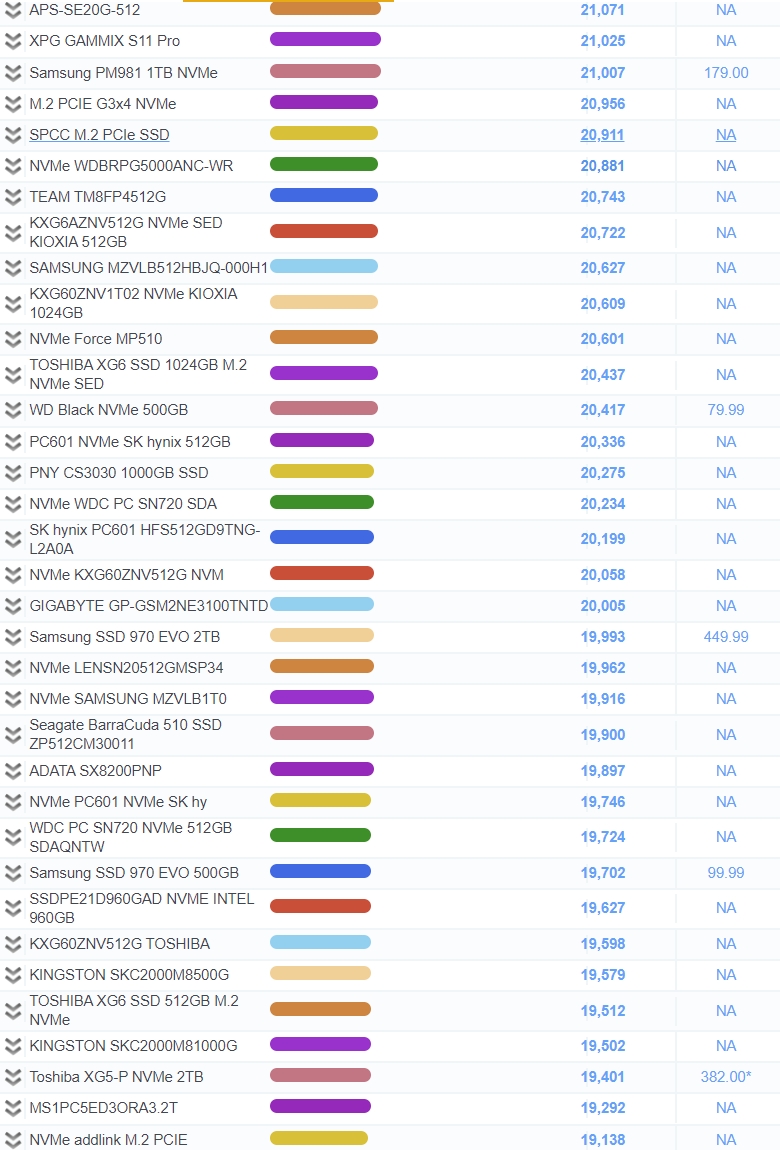Click the score 21,025 for XPG GAMMIX
The height and width of the screenshot is (1150, 780).
coord(603,41)
